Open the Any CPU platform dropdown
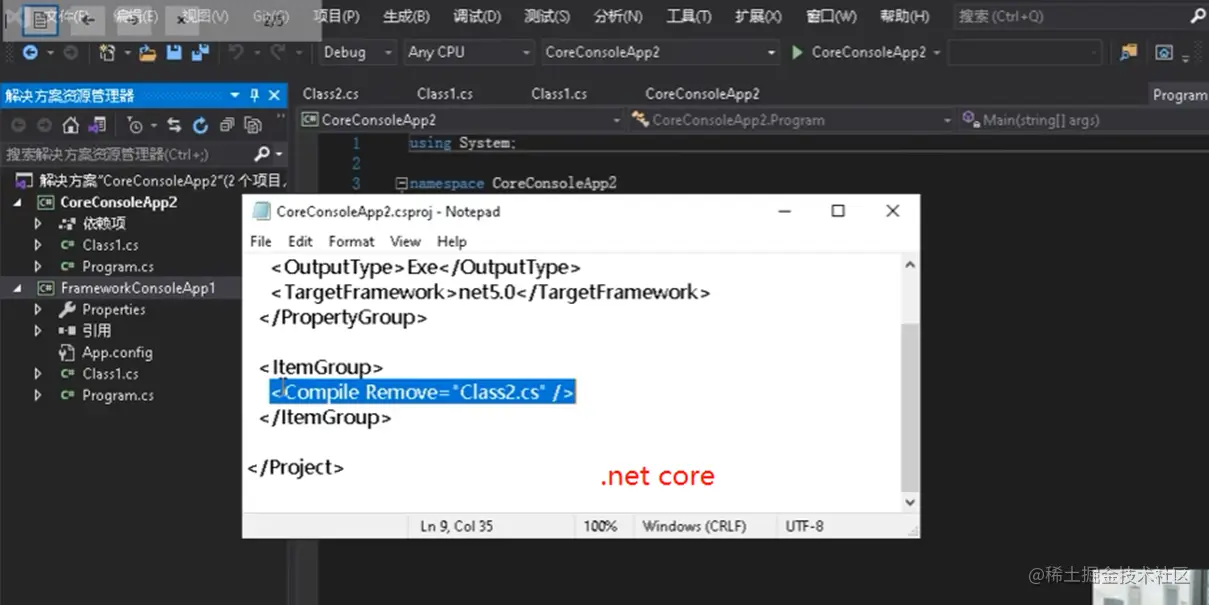Image resolution: width=1209 pixels, height=605 pixels. (x=468, y=52)
